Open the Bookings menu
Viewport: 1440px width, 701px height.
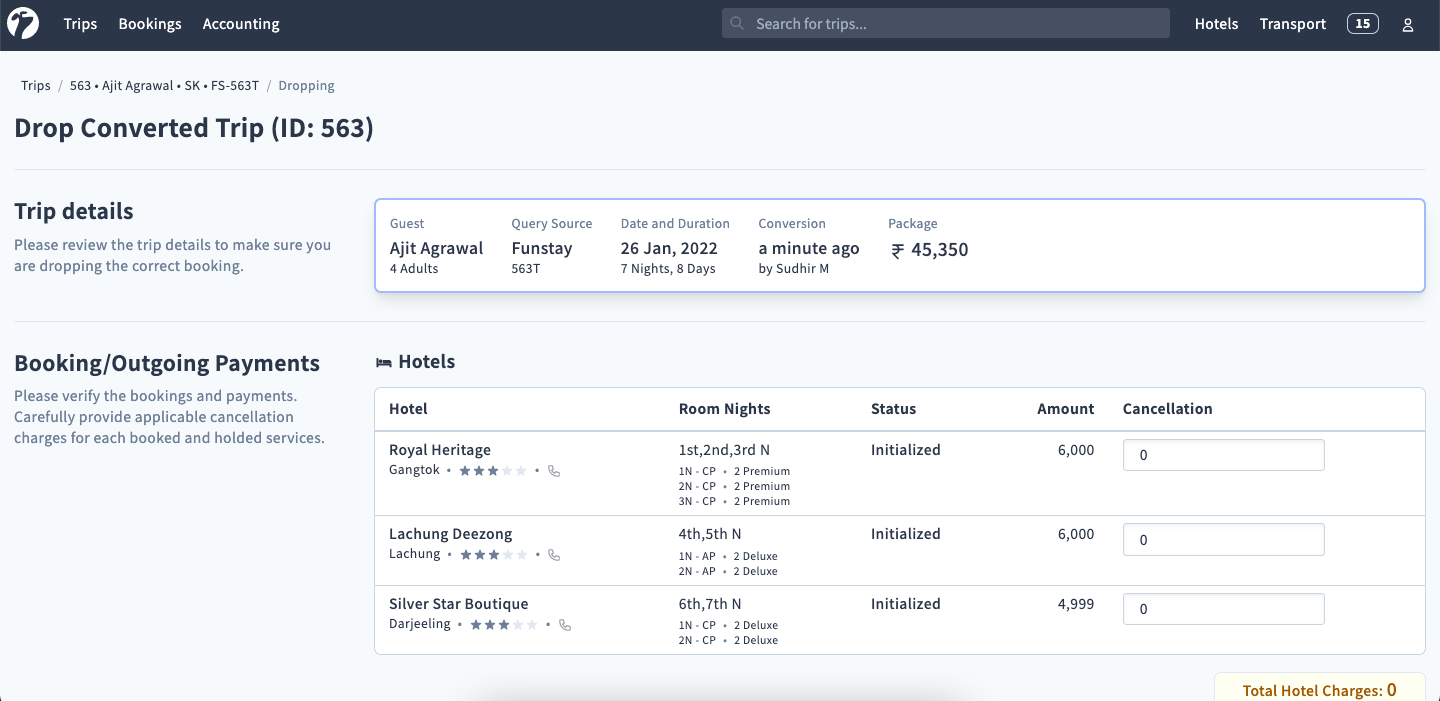pyautogui.click(x=150, y=24)
